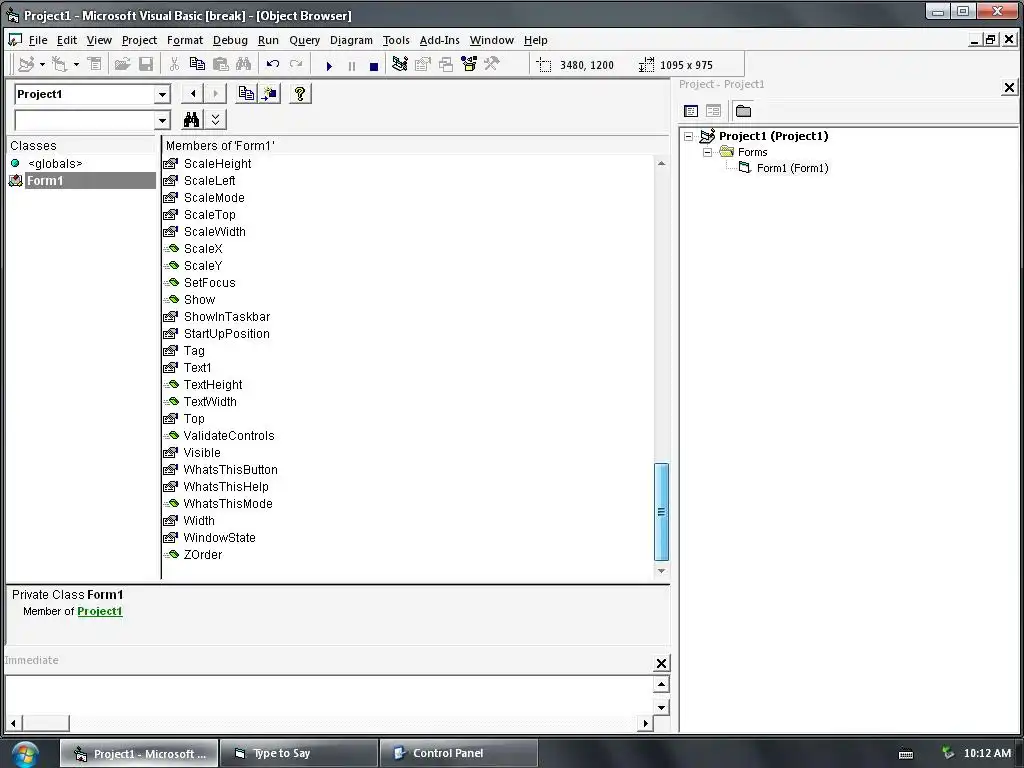The image size is (1024, 768).
Task: Select the SetFocus method member
Action: tap(210, 282)
